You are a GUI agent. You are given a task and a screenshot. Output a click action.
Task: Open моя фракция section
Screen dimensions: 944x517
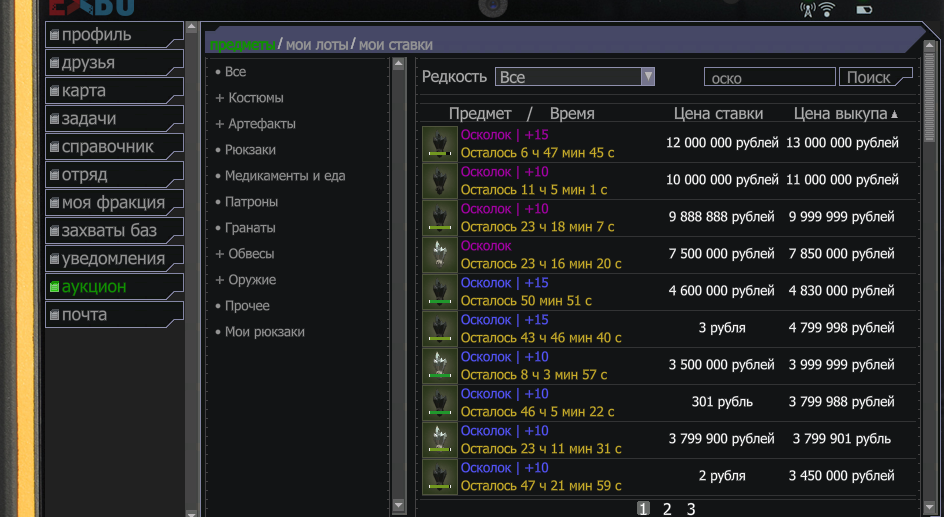click(114, 203)
